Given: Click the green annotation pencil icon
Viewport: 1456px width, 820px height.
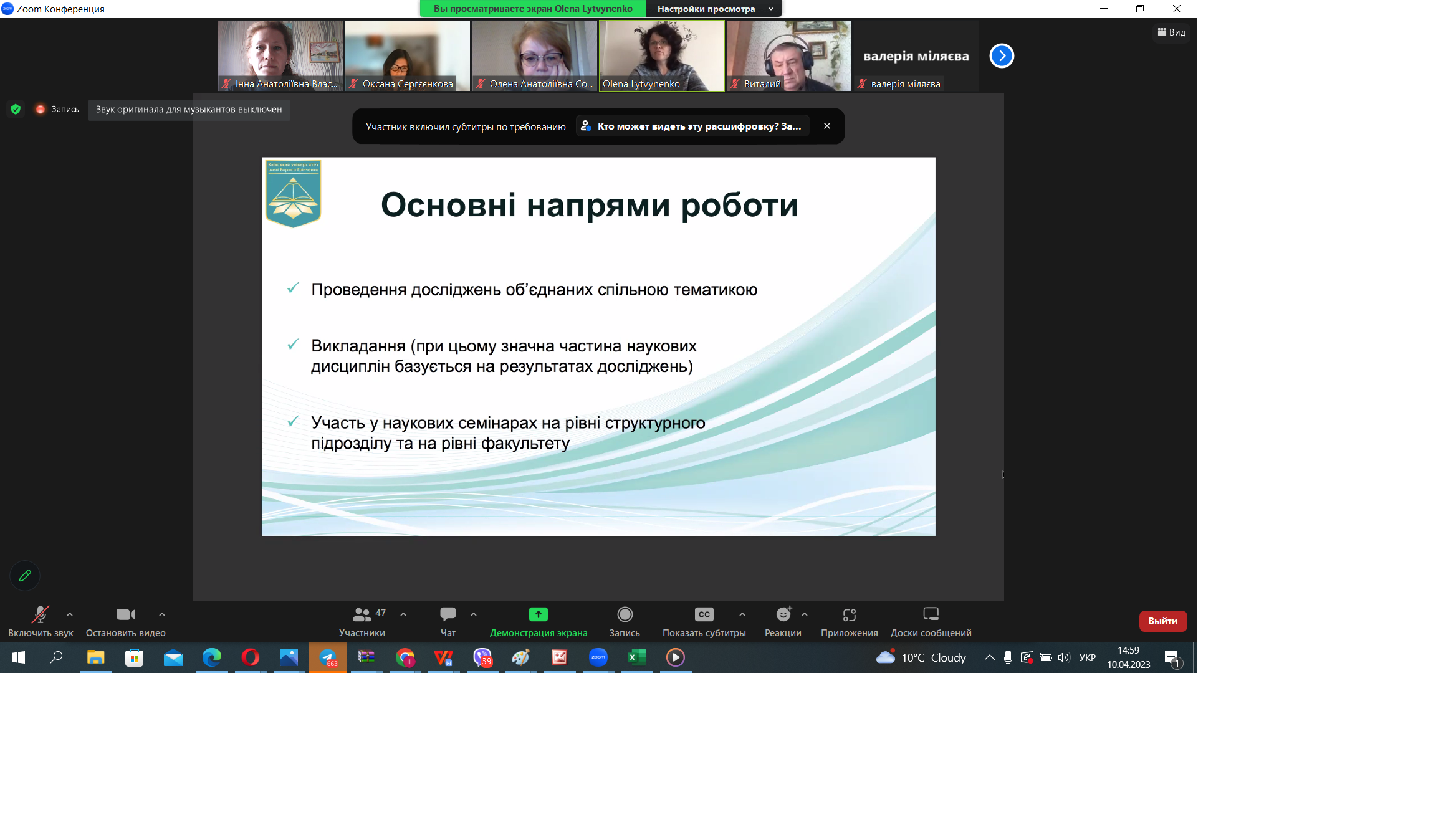Looking at the screenshot, I should pyautogui.click(x=25, y=576).
